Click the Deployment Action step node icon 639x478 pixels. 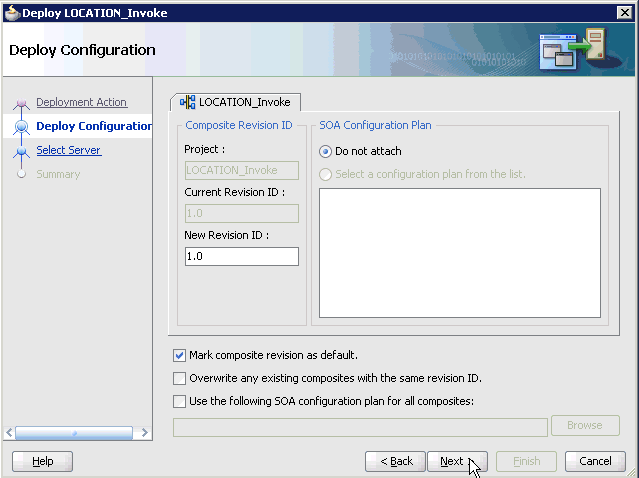21,103
